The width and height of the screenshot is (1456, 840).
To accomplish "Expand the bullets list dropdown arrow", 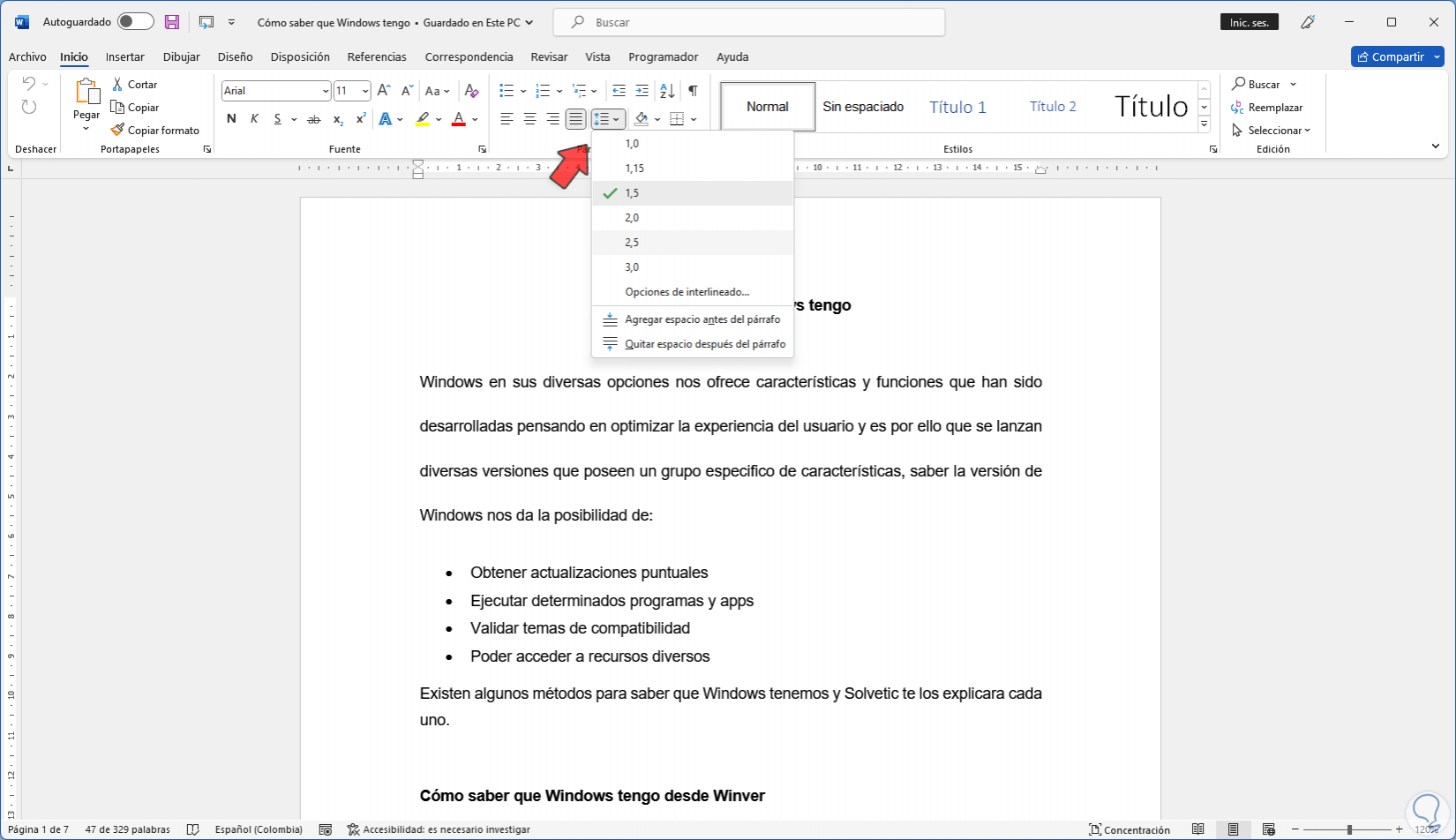I will click(523, 91).
